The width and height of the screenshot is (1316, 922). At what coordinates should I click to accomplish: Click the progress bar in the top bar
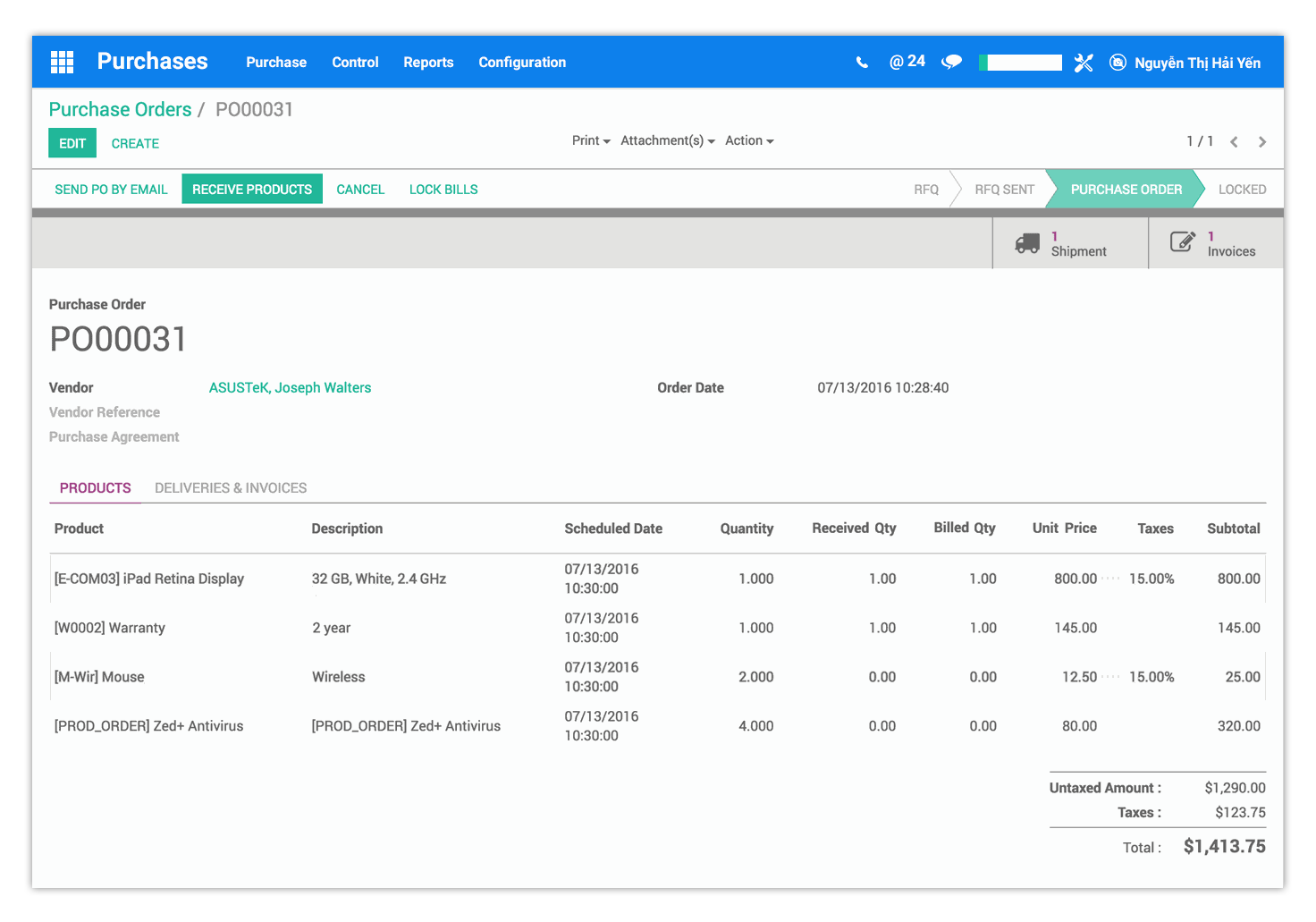pyautogui.click(x=1020, y=62)
